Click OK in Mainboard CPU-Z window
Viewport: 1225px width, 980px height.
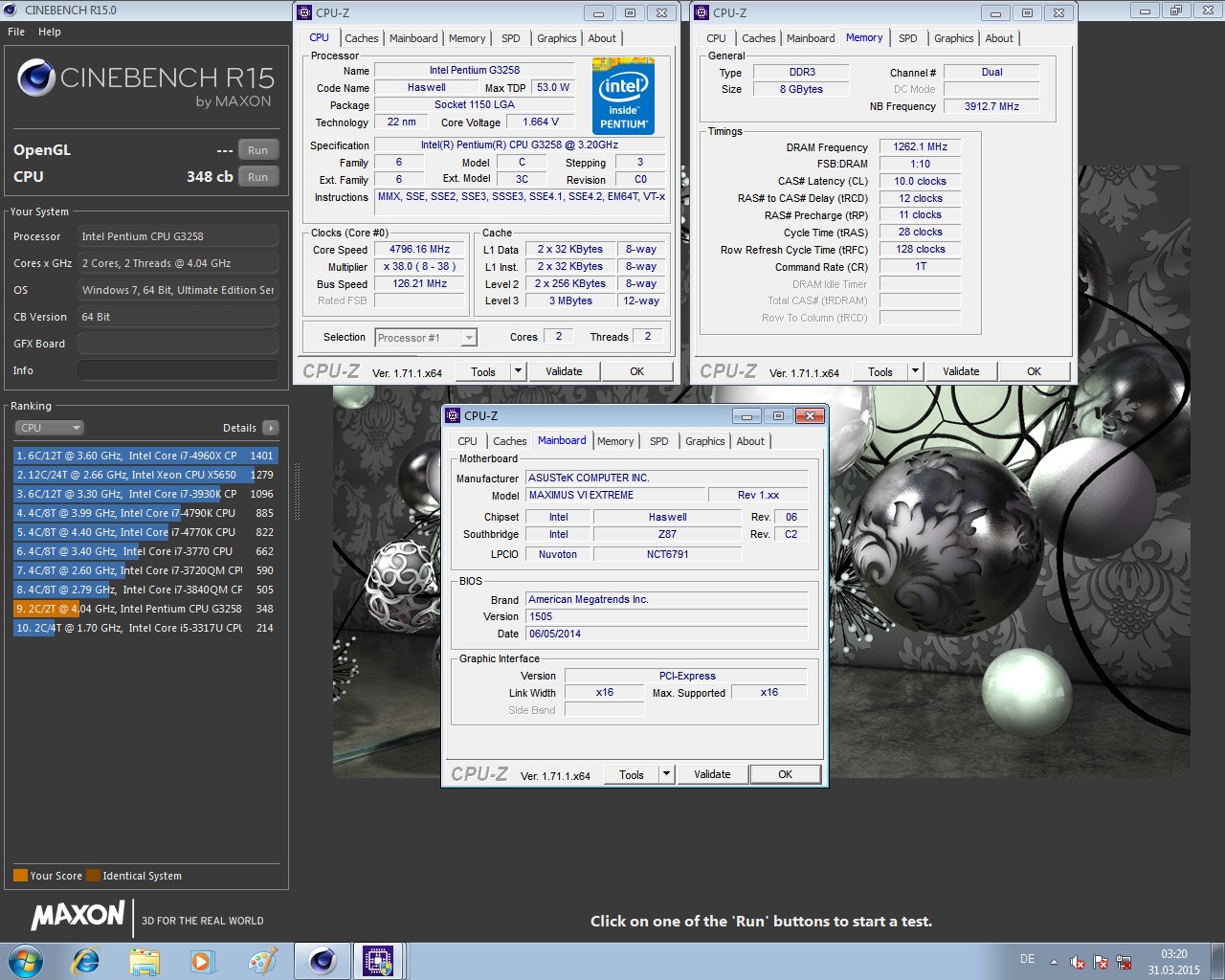[x=785, y=775]
